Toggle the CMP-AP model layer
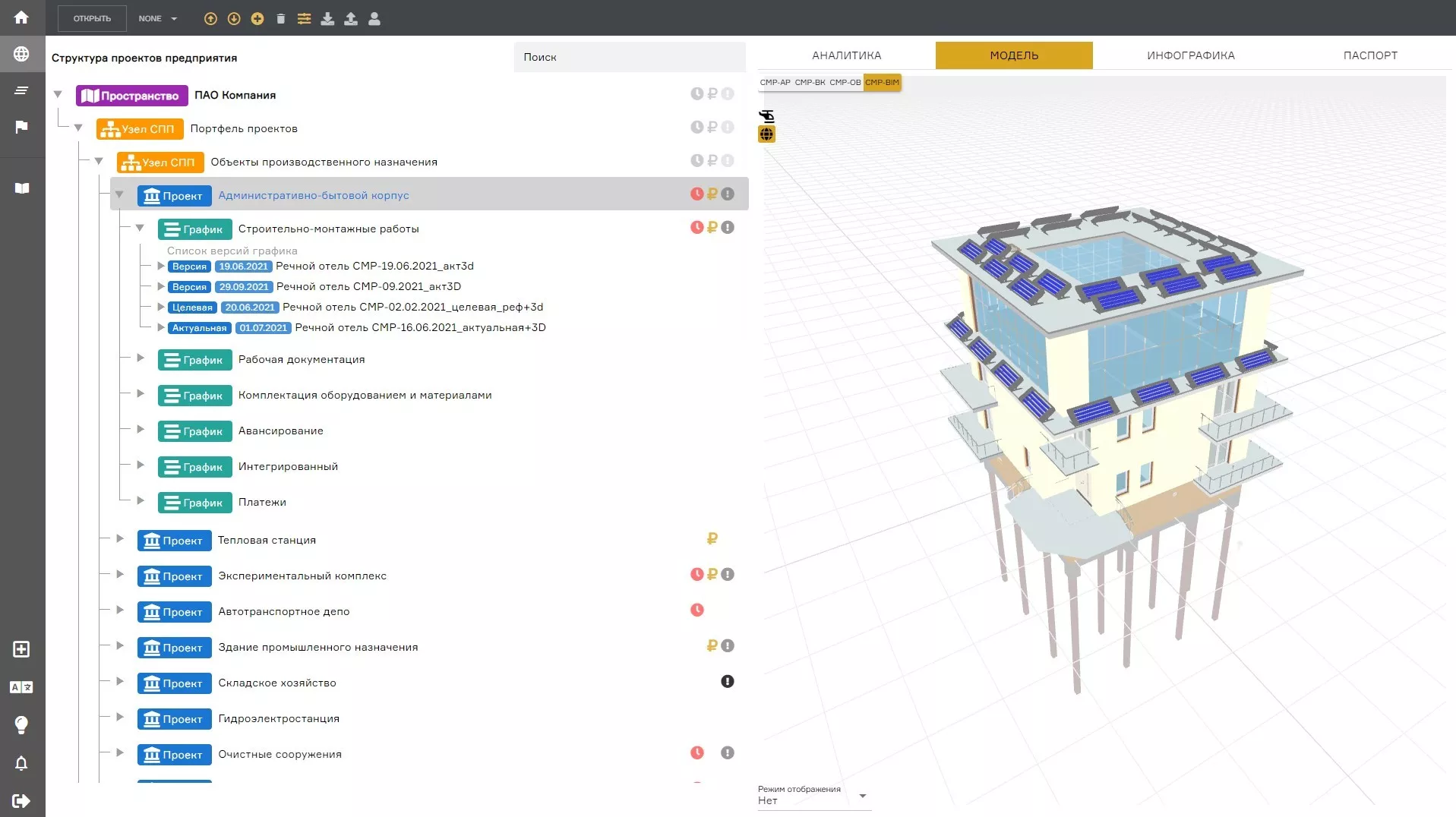The width and height of the screenshot is (1456, 817). (775, 83)
